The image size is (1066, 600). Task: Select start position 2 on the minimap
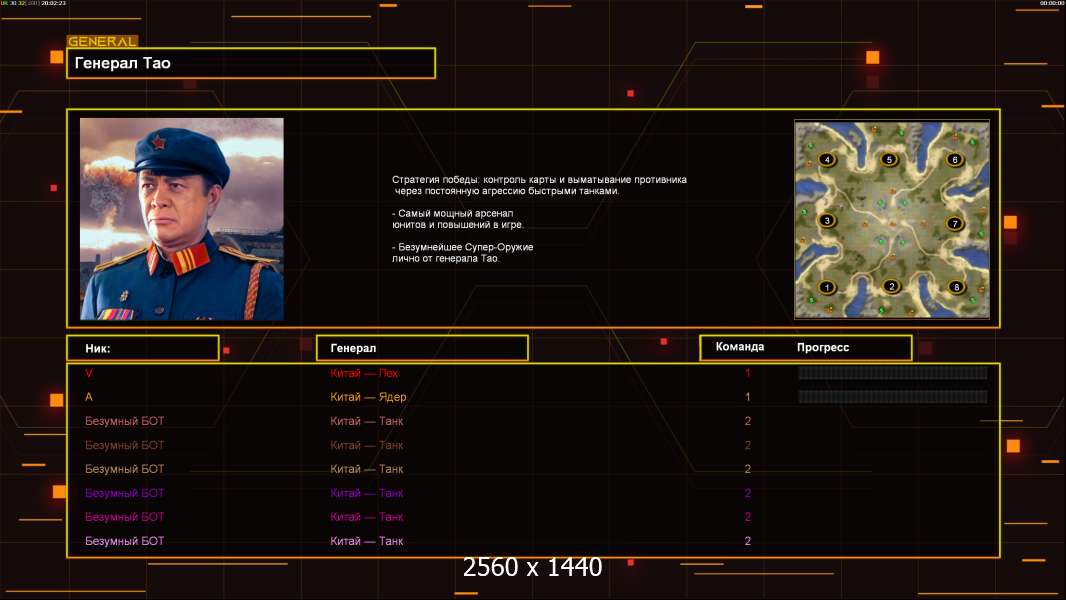pyautogui.click(x=892, y=286)
